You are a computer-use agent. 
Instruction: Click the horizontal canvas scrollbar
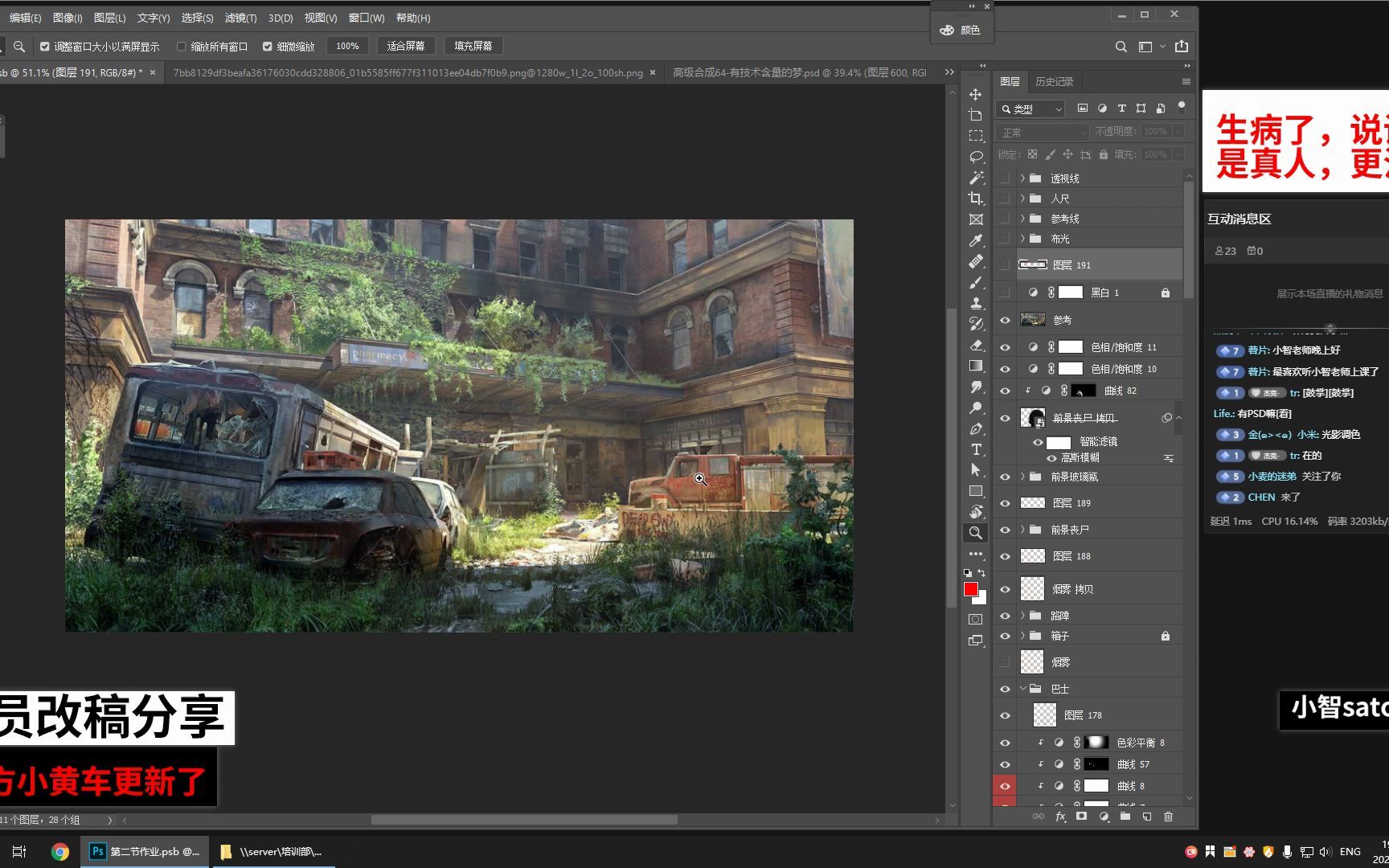(524, 820)
